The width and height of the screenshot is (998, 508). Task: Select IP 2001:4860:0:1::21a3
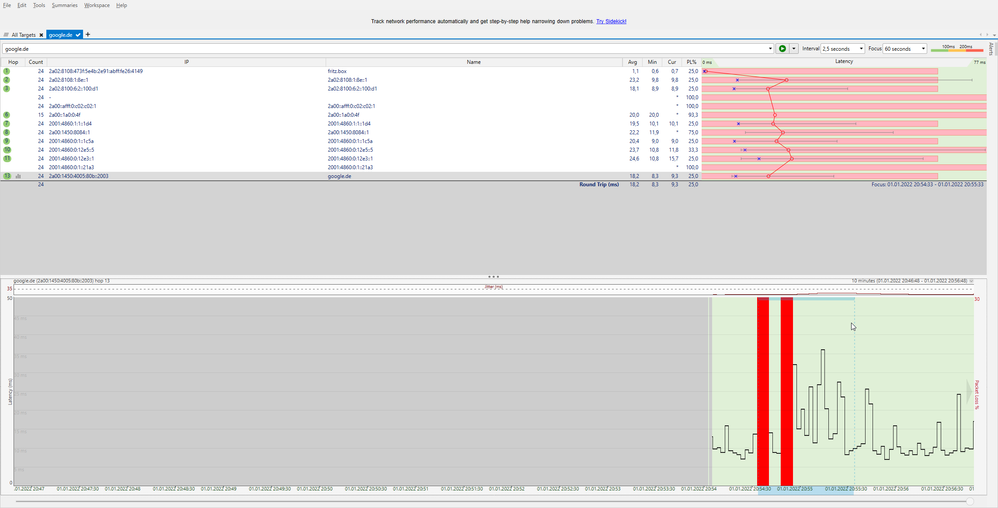point(71,167)
